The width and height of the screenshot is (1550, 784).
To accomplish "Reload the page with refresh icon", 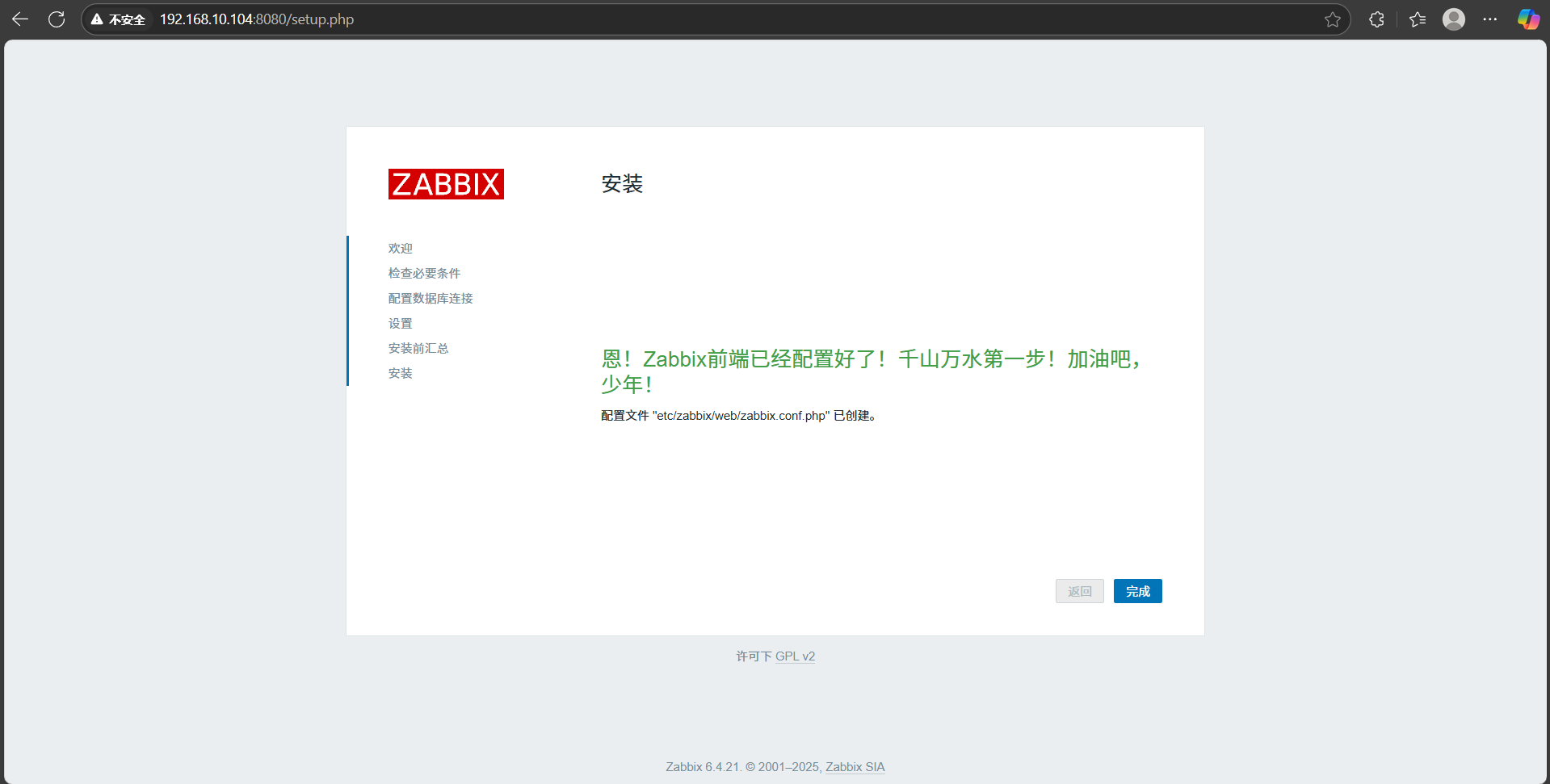I will tap(57, 19).
